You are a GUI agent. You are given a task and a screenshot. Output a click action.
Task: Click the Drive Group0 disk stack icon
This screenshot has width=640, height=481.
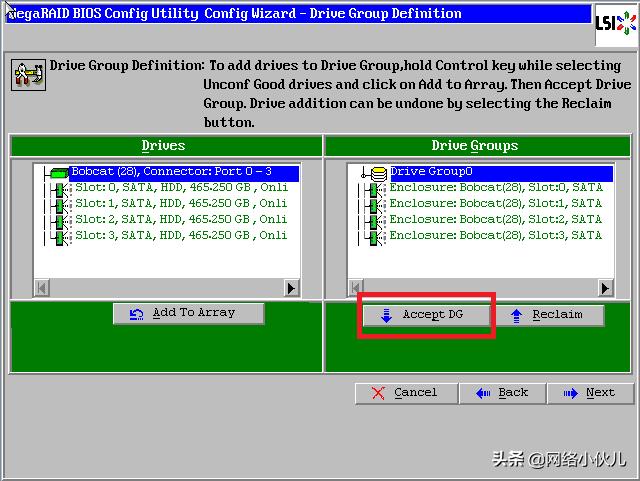coord(379,172)
